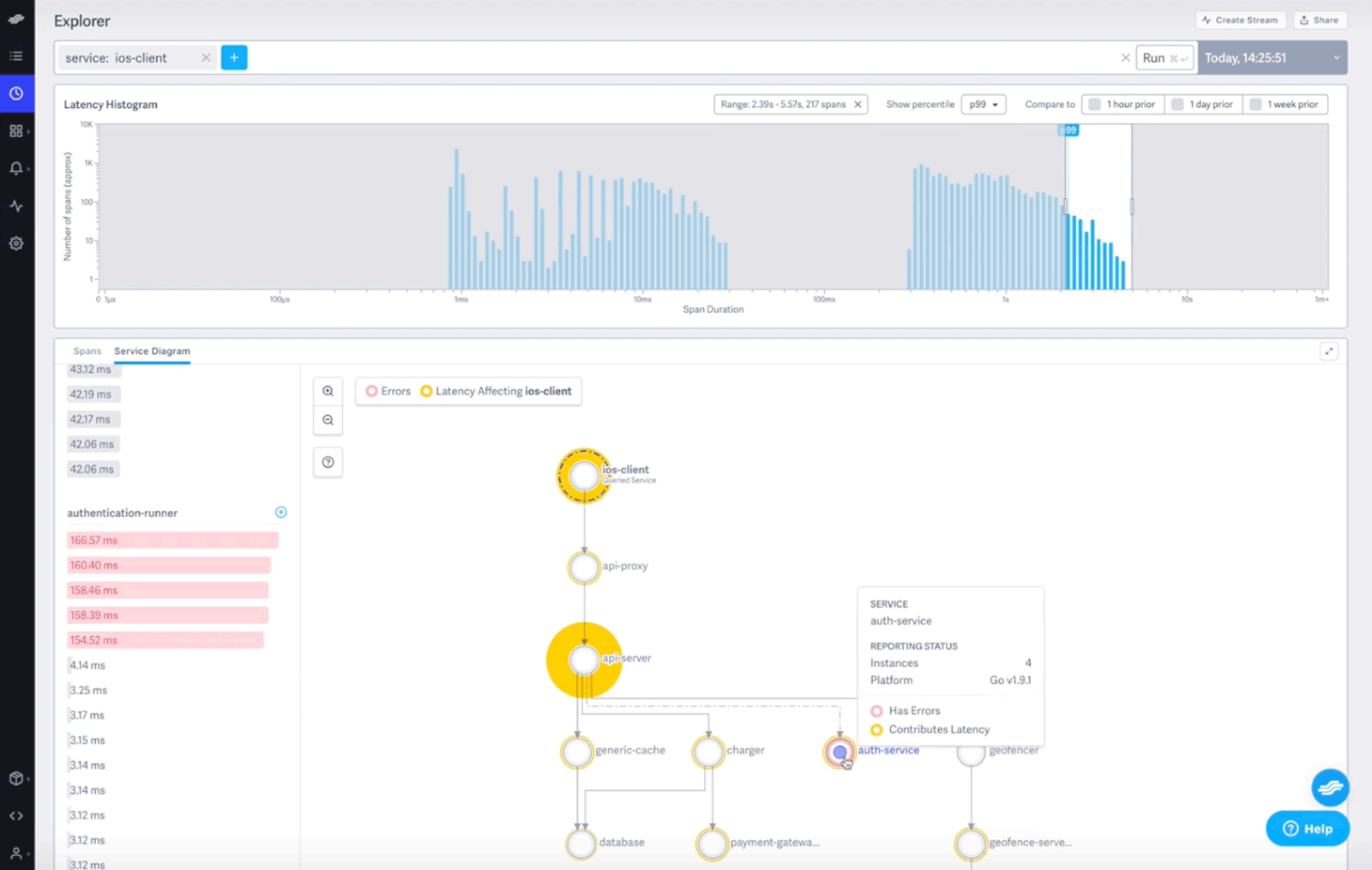
Task: Expand the Today time picker dropdown
Action: click(1335, 58)
